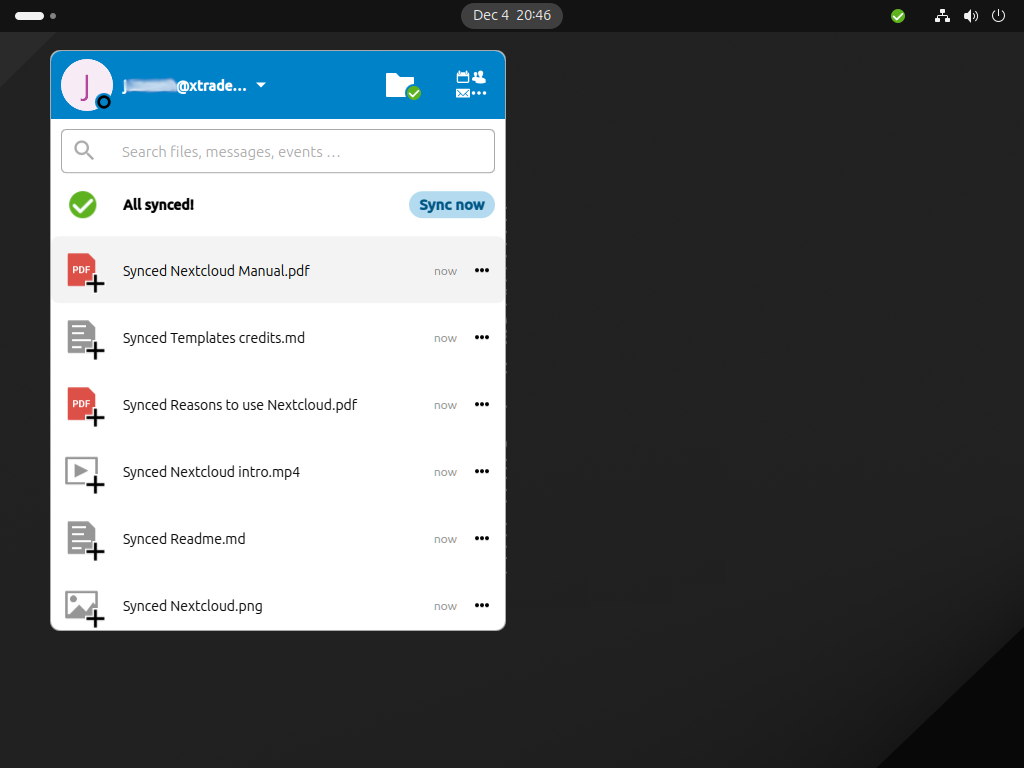Open the local sync folder icon

(402, 86)
